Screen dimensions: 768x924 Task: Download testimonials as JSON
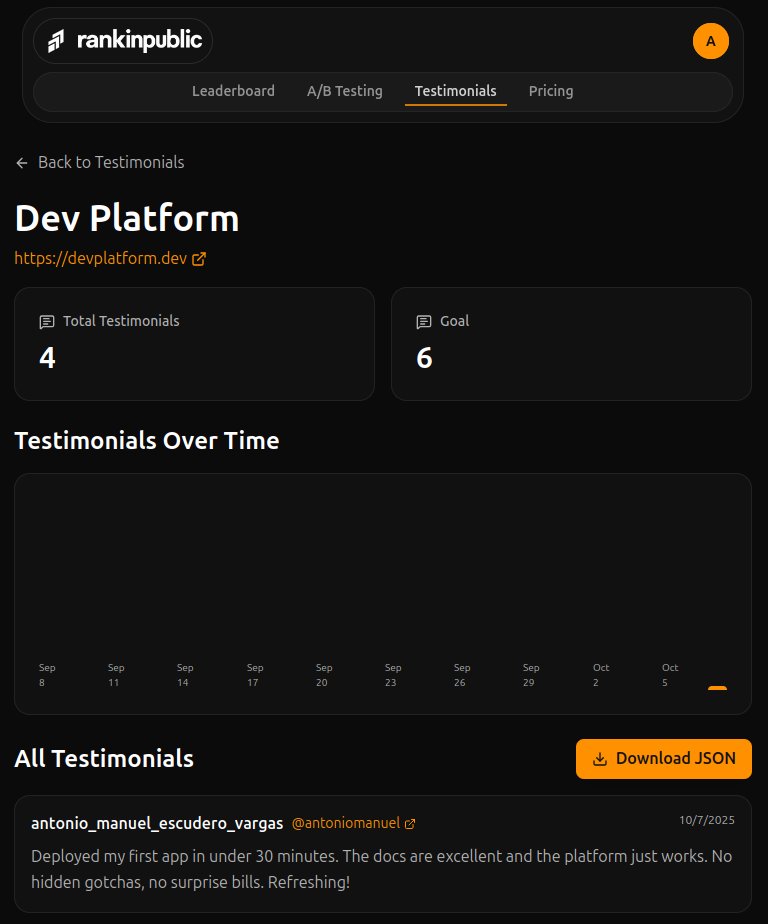(664, 758)
